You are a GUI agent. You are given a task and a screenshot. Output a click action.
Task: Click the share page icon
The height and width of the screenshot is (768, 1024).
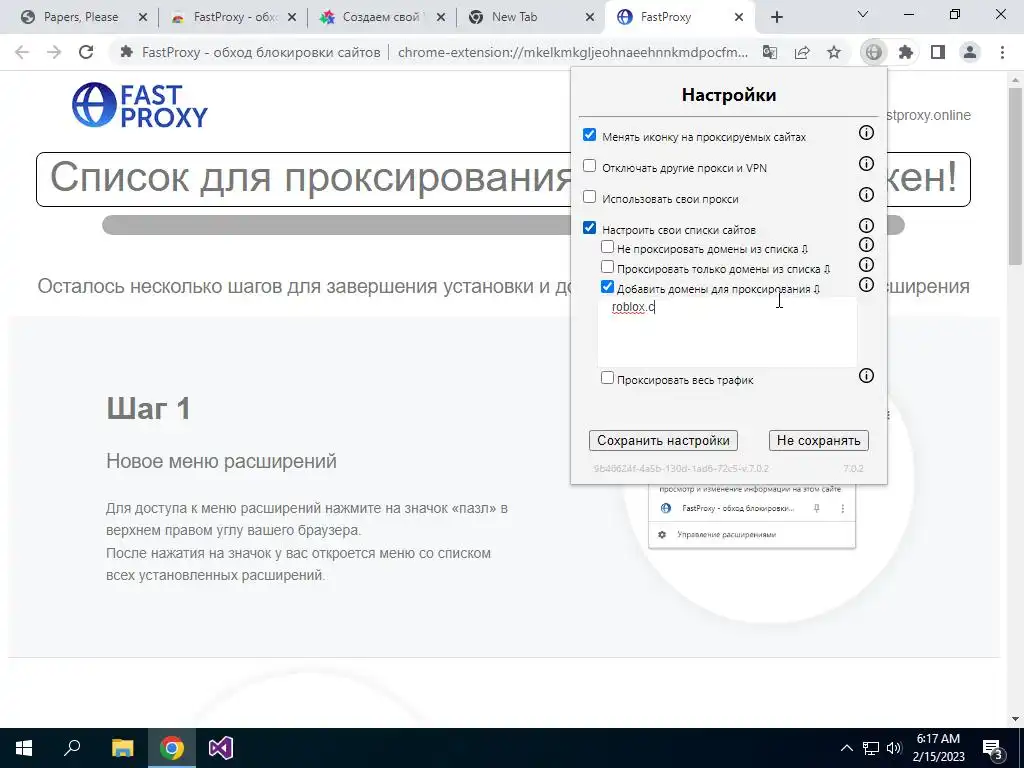(802, 52)
